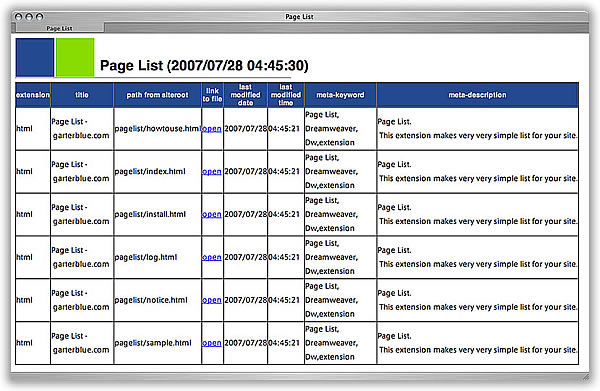
Task: Click the window resize grip icon
Action: [585, 377]
